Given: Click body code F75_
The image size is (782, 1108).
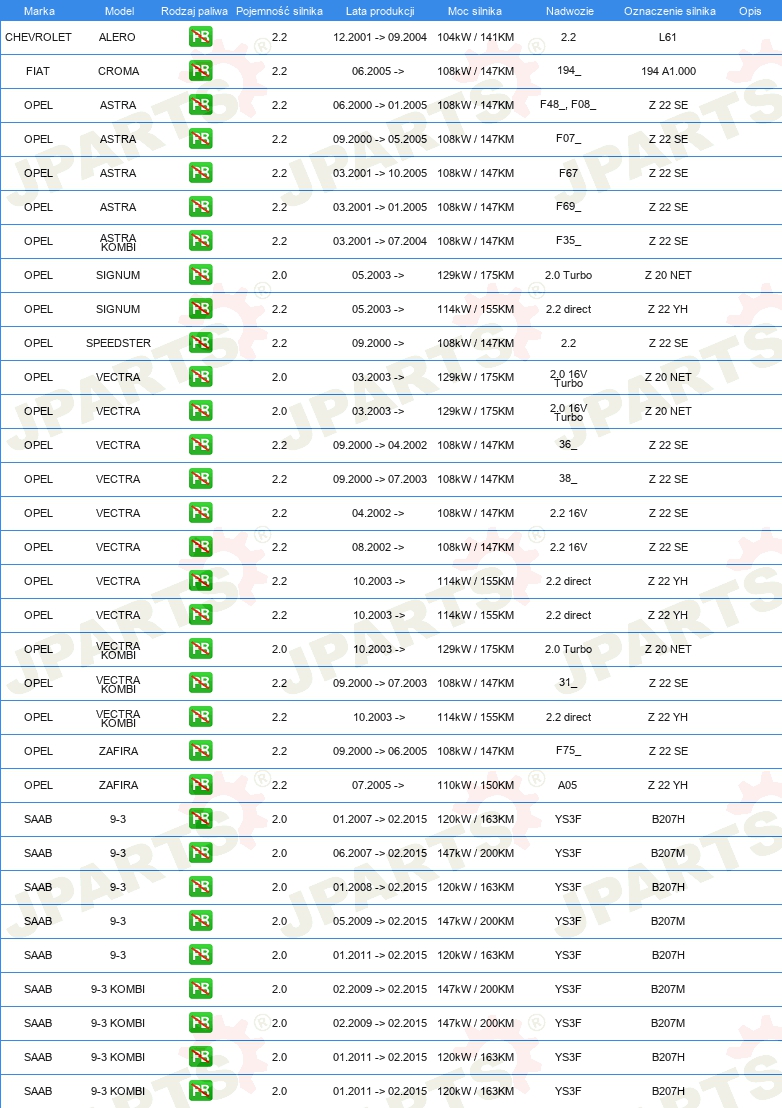Looking at the screenshot, I should 568,750.
